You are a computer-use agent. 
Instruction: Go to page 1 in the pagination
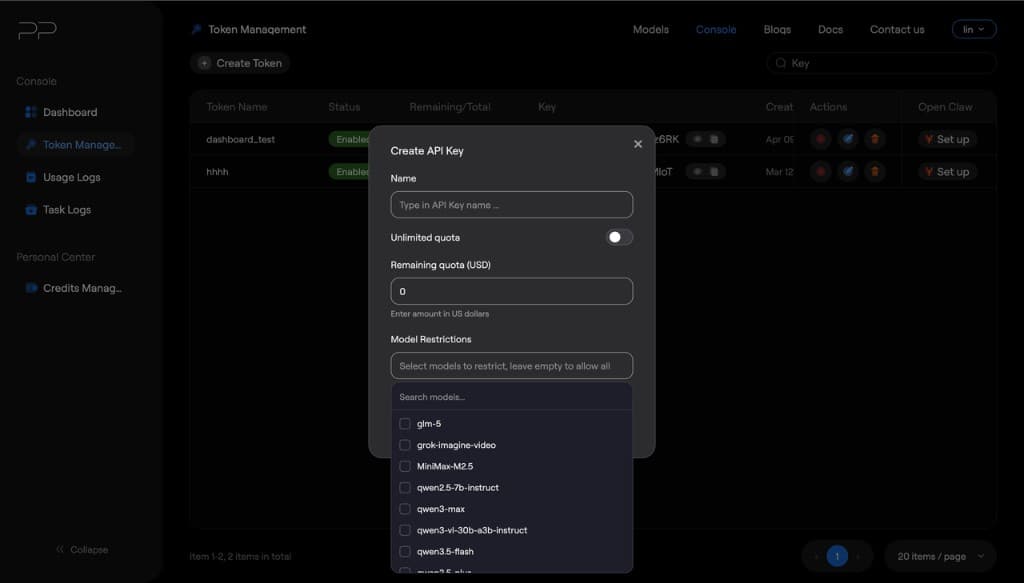tap(837, 556)
